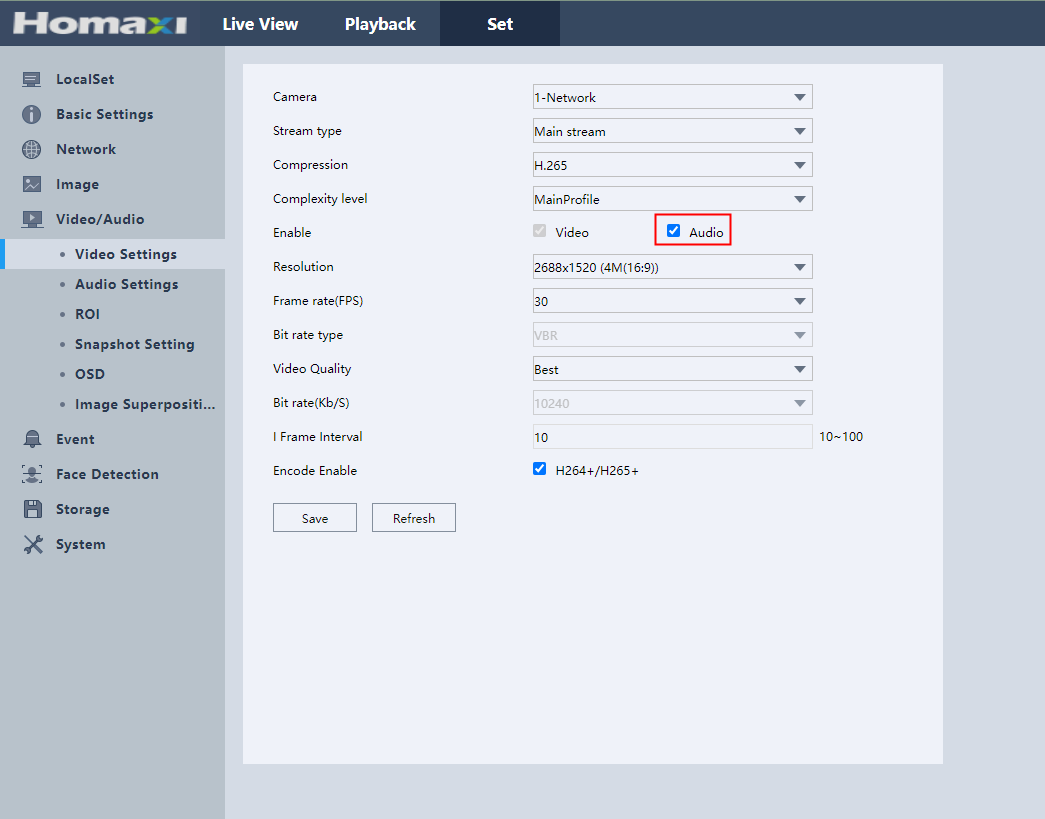Click the Network globe icon
The height and width of the screenshot is (819, 1045).
tap(31, 149)
